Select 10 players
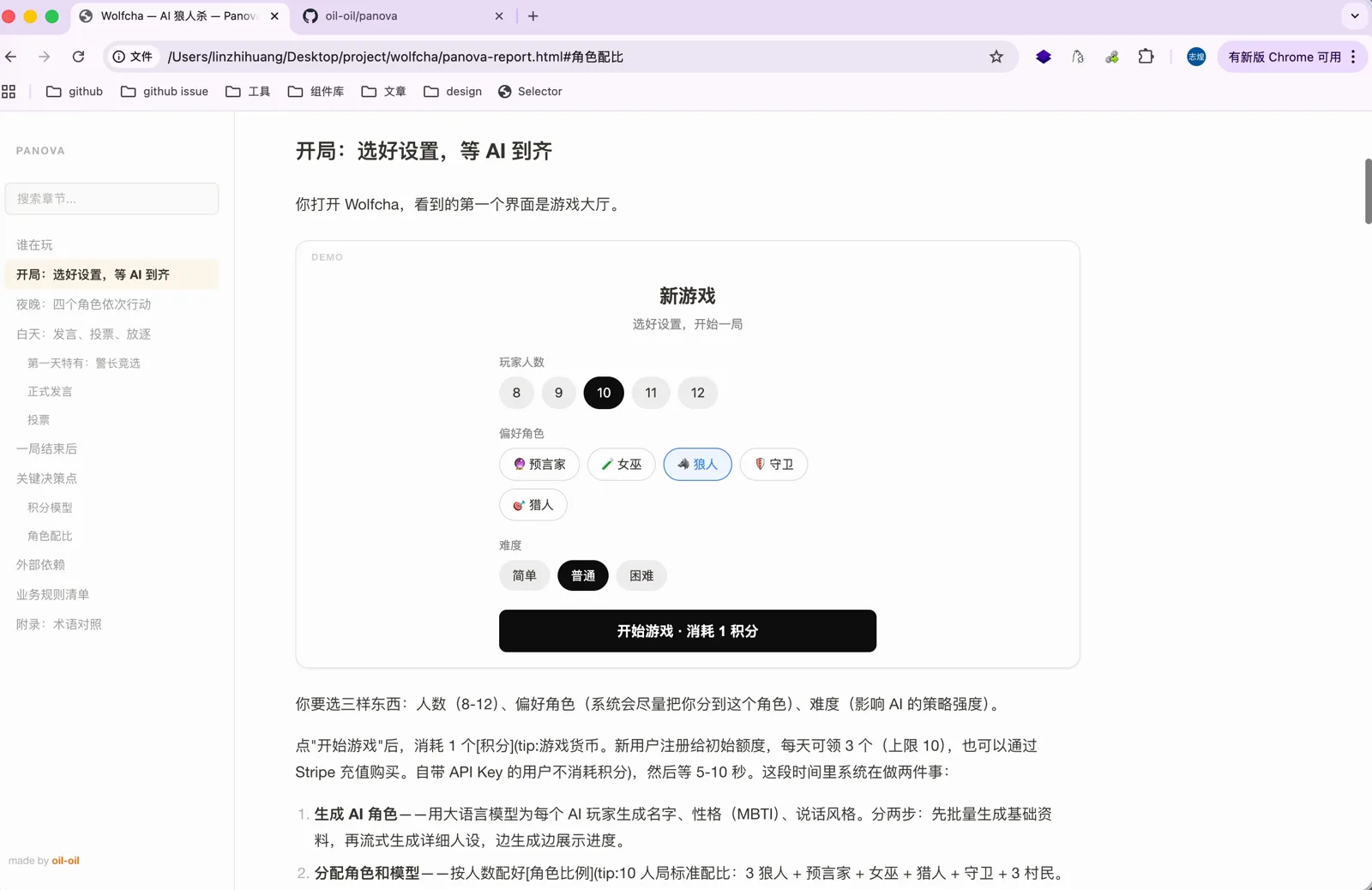This screenshot has height=890, width=1372. tap(604, 393)
